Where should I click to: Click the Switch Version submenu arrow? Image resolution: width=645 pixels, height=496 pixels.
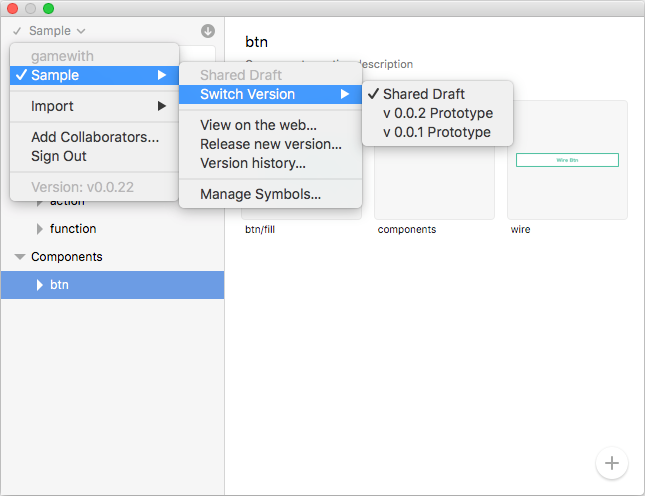(345, 94)
